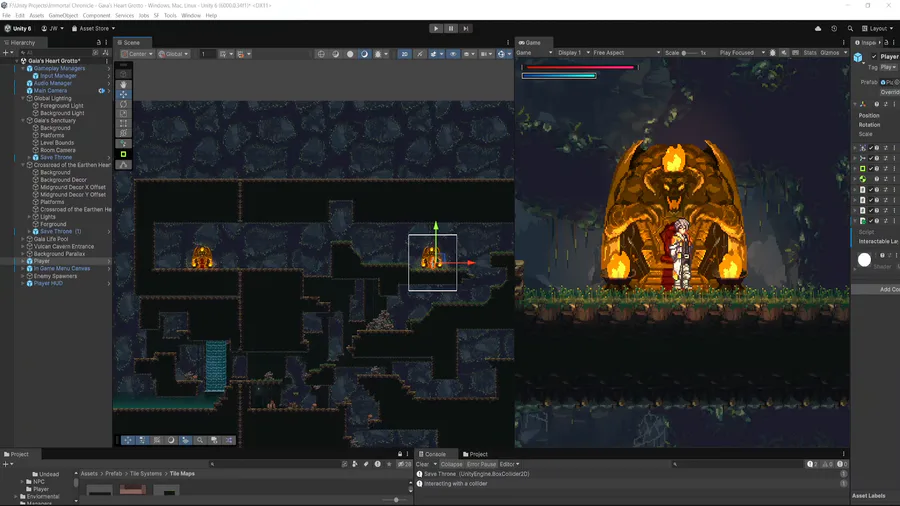Click the grid snap value field
The width and height of the screenshot is (900, 506).
[207, 54]
